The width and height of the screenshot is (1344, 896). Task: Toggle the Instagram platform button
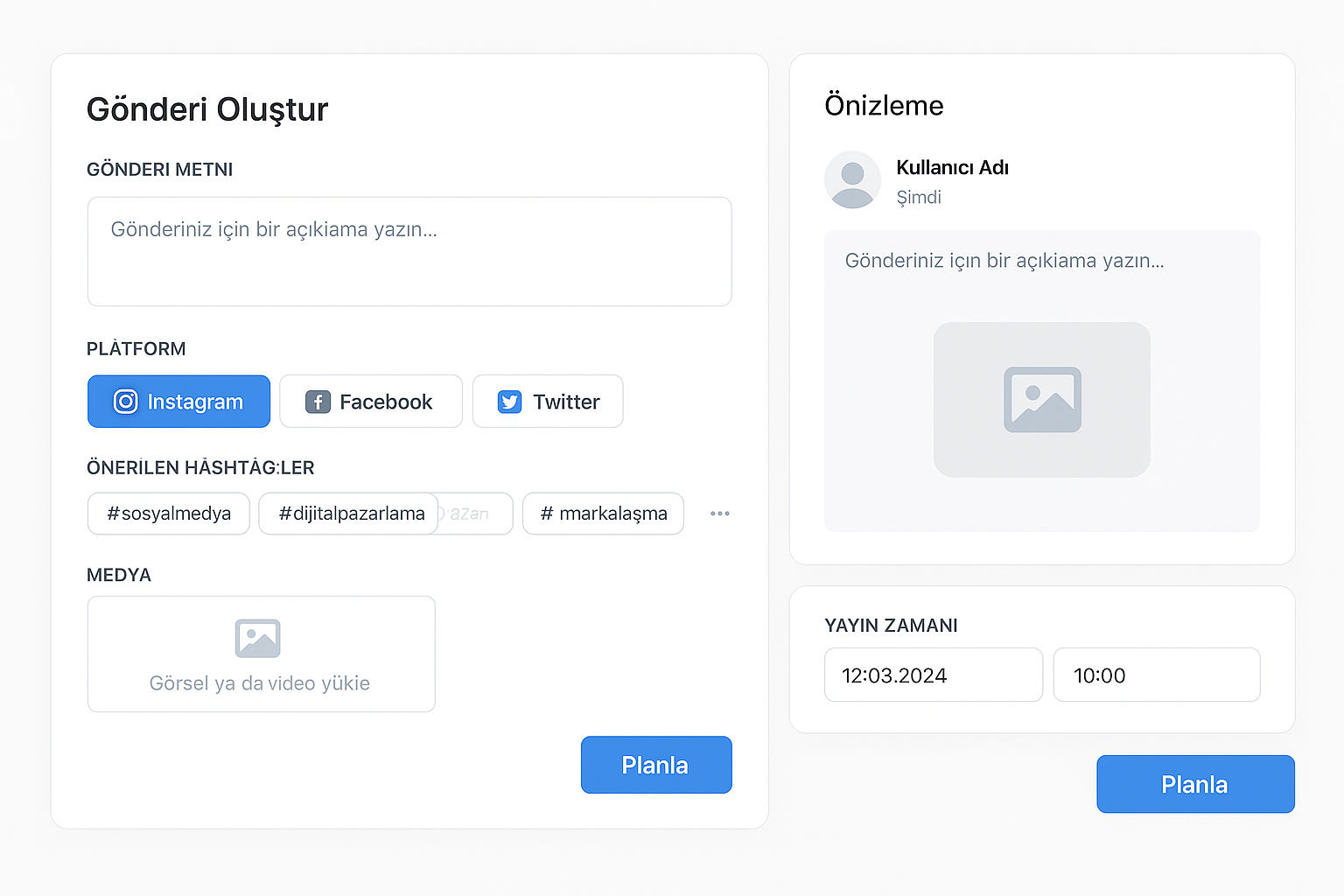coord(178,402)
